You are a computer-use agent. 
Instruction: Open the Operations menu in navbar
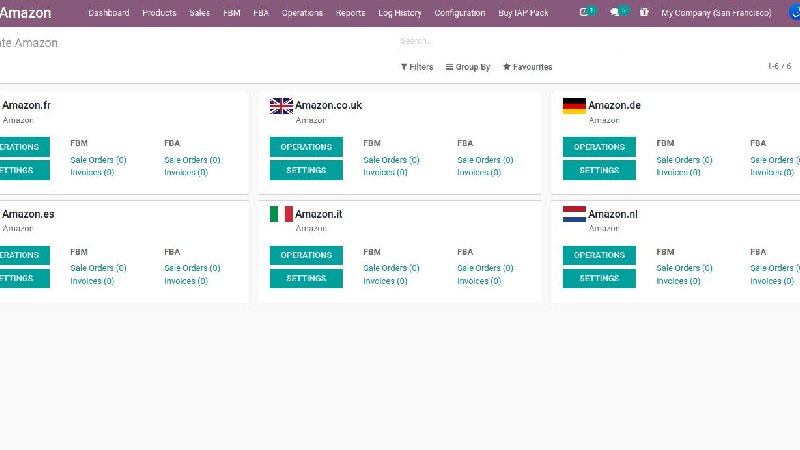click(x=302, y=13)
